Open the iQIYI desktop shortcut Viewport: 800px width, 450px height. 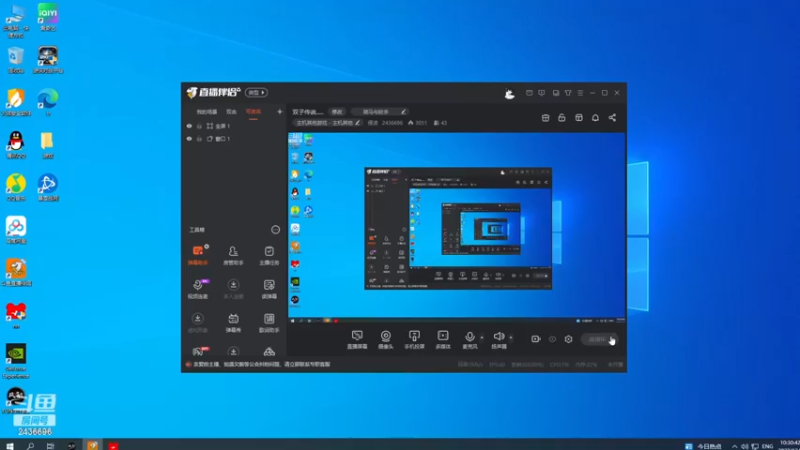[x=47, y=17]
